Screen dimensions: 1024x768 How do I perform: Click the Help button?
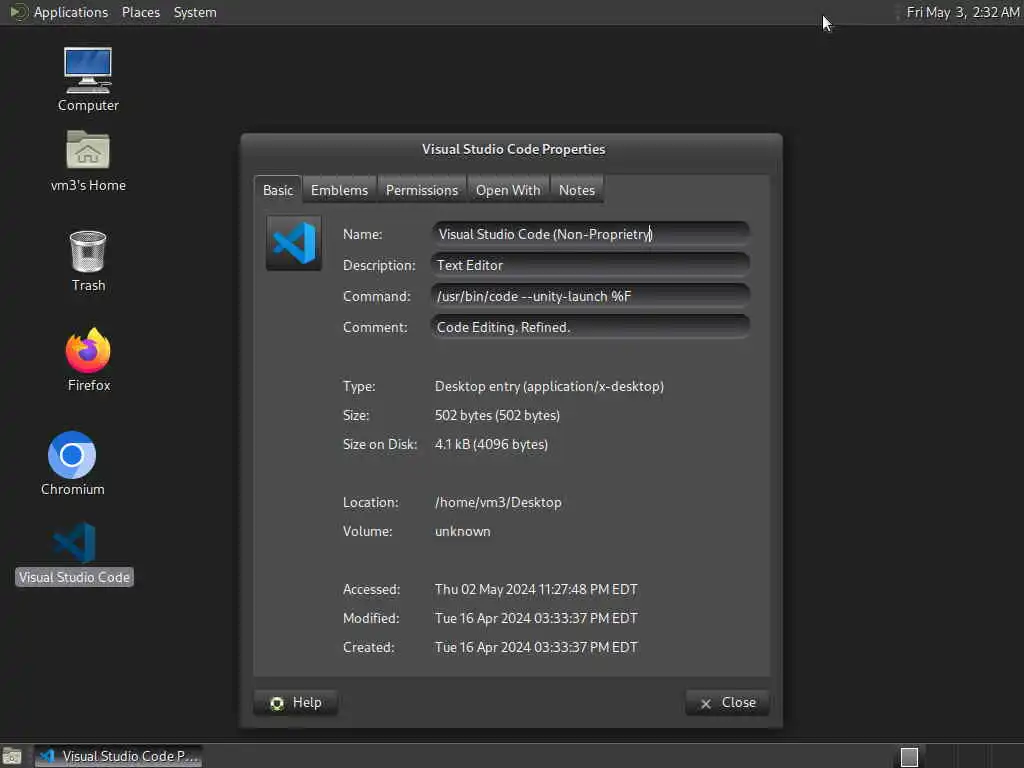pos(296,703)
